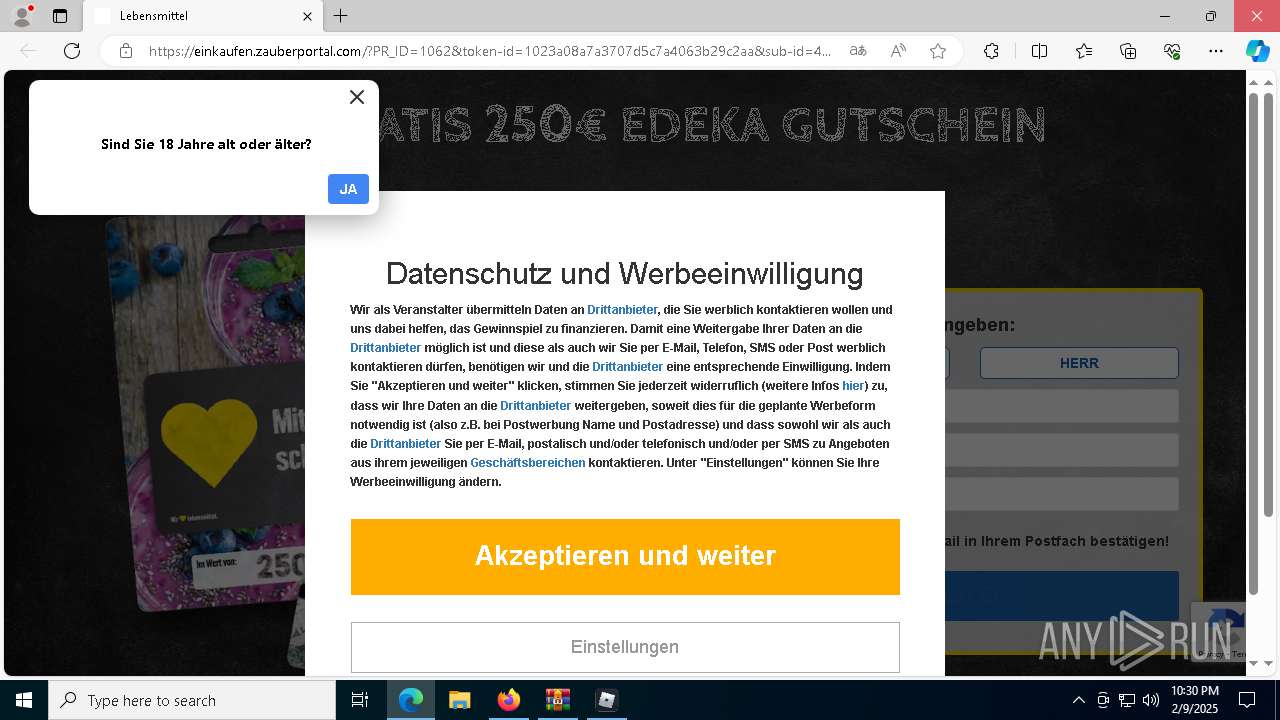Open the volume control
This screenshot has height=720, width=1280.
click(x=1151, y=700)
